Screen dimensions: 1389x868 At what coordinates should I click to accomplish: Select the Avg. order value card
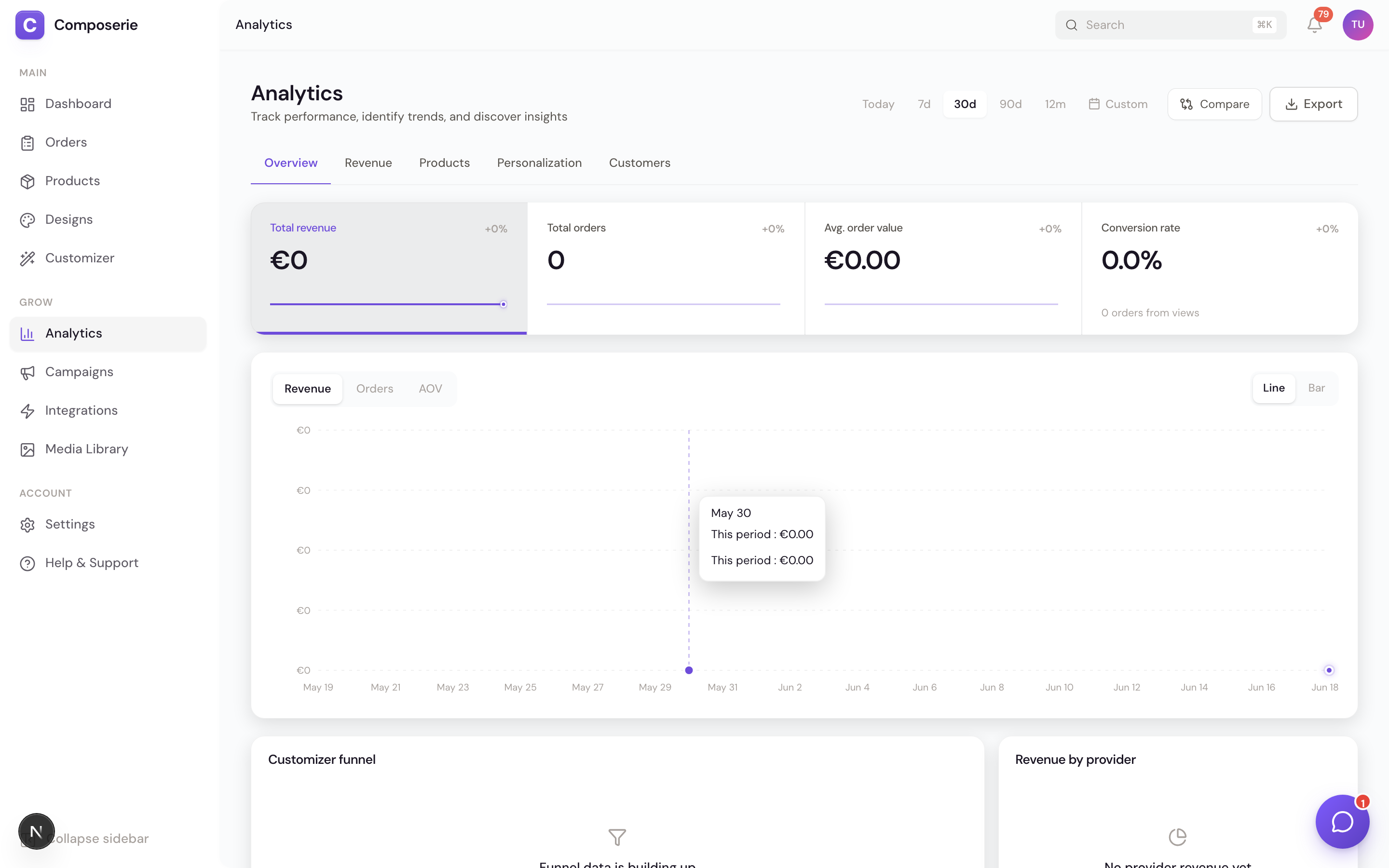pyautogui.click(x=943, y=268)
